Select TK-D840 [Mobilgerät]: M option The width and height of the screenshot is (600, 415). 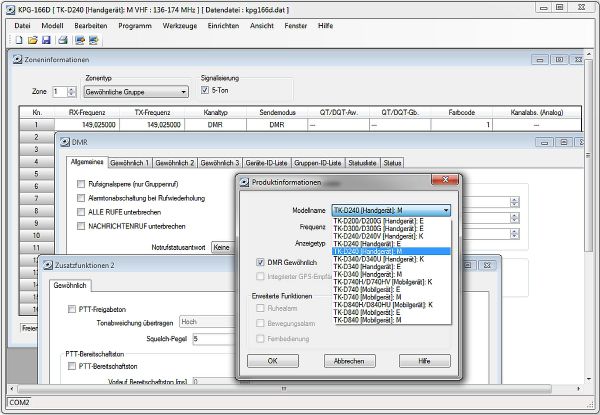tap(391, 320)
